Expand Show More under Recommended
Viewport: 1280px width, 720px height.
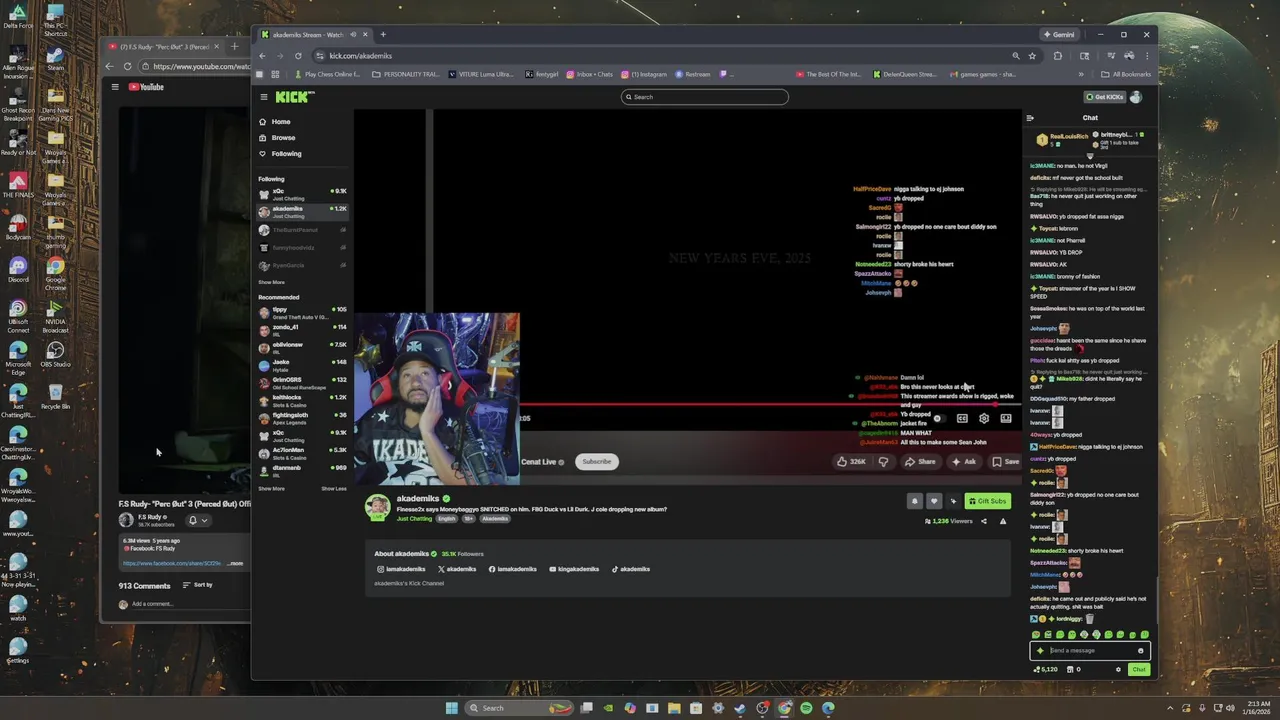[x=271, y=489]
